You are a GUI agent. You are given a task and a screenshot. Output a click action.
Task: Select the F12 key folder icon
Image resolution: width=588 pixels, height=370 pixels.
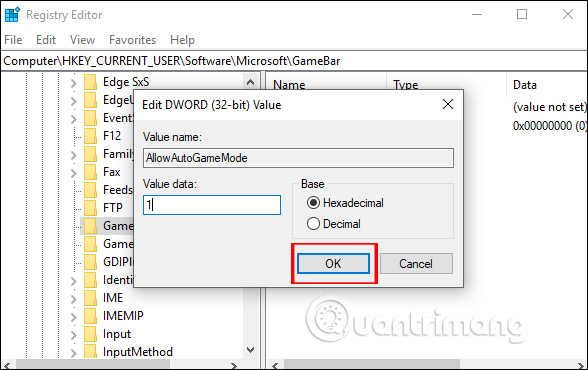(90, 136)
